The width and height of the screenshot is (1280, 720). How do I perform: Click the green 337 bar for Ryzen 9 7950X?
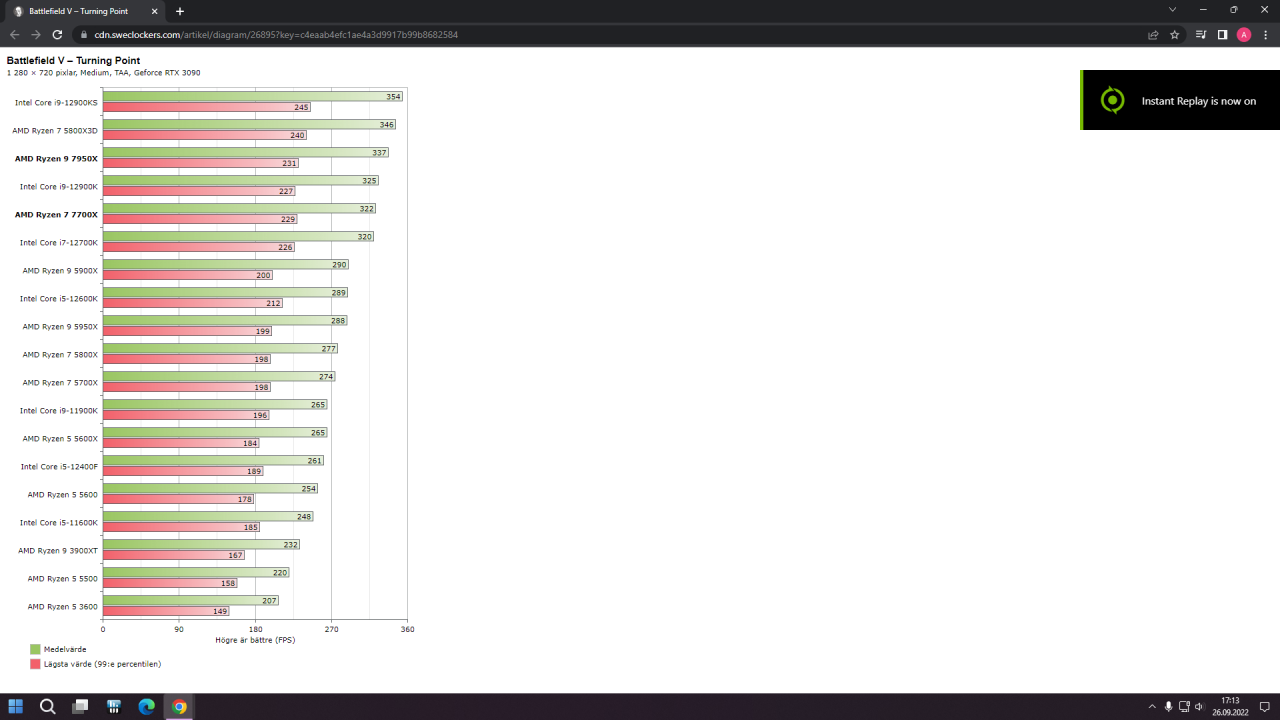245,153
